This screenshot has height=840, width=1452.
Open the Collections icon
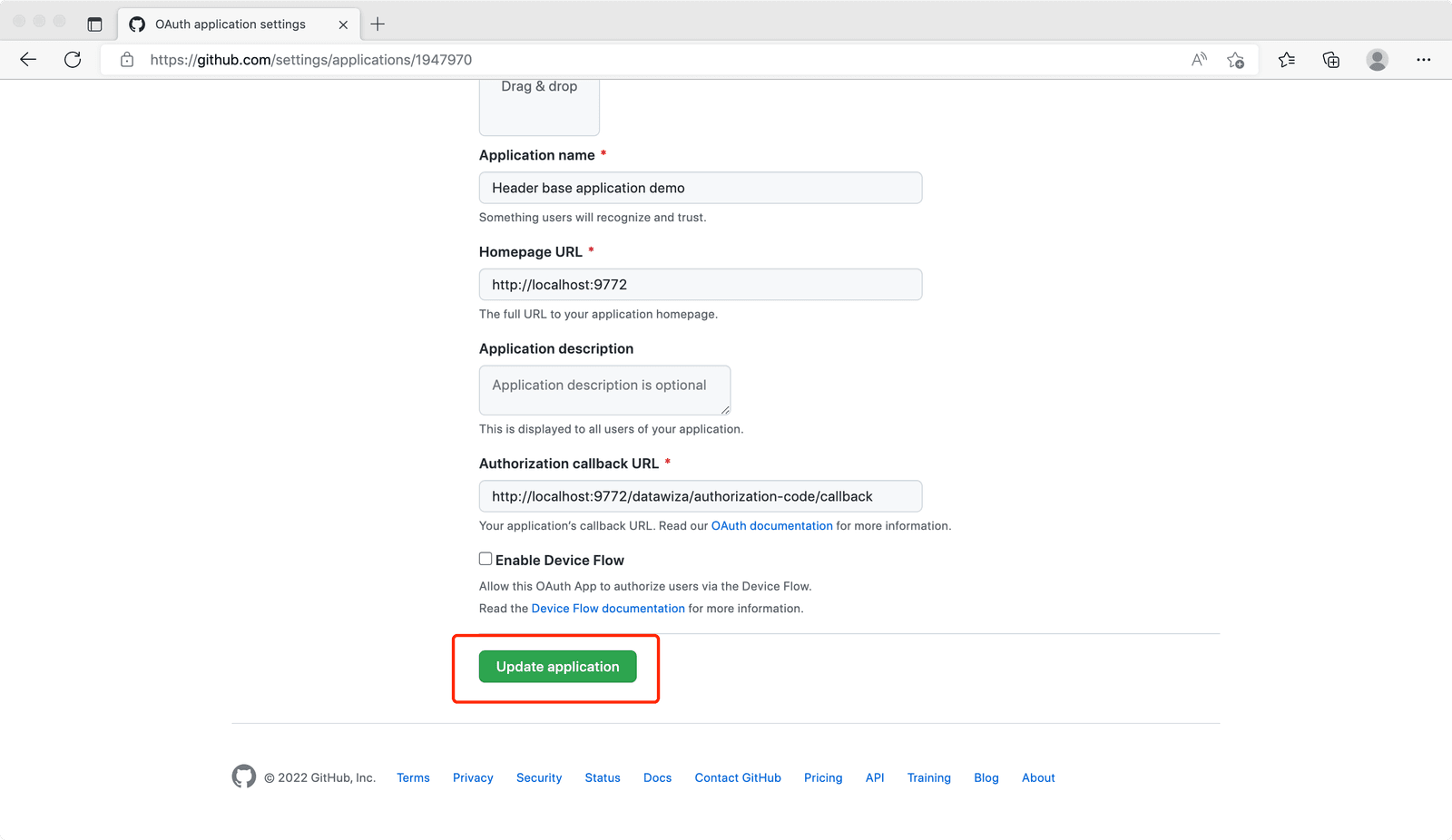[1331, 60]
